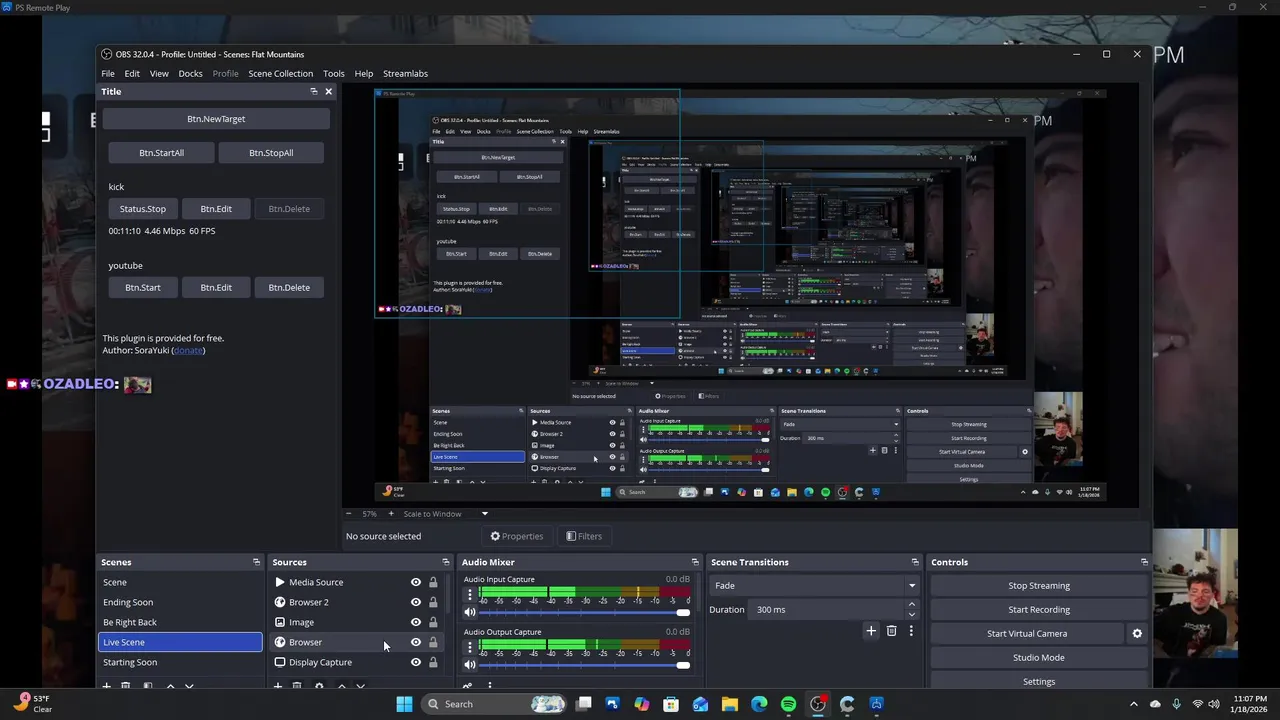Zoom out the preview with minus

click(x=349, y=514)
